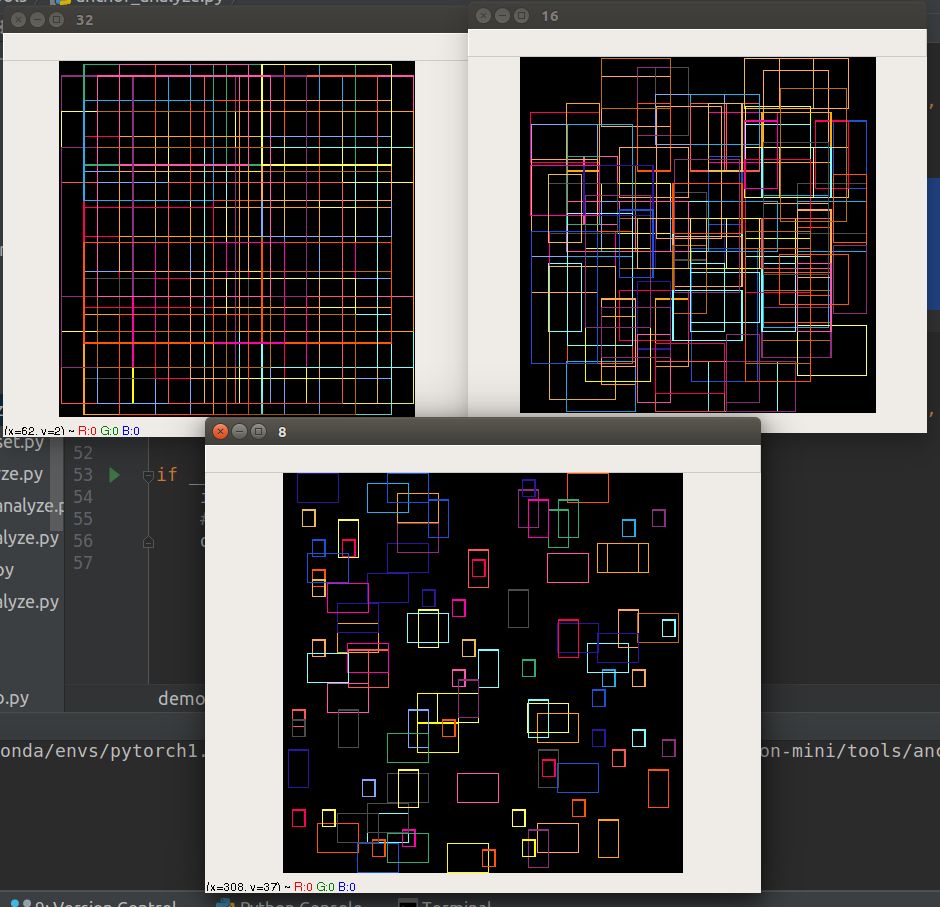
Task: Close the window titled 16
Action: [x=483, y=16]
